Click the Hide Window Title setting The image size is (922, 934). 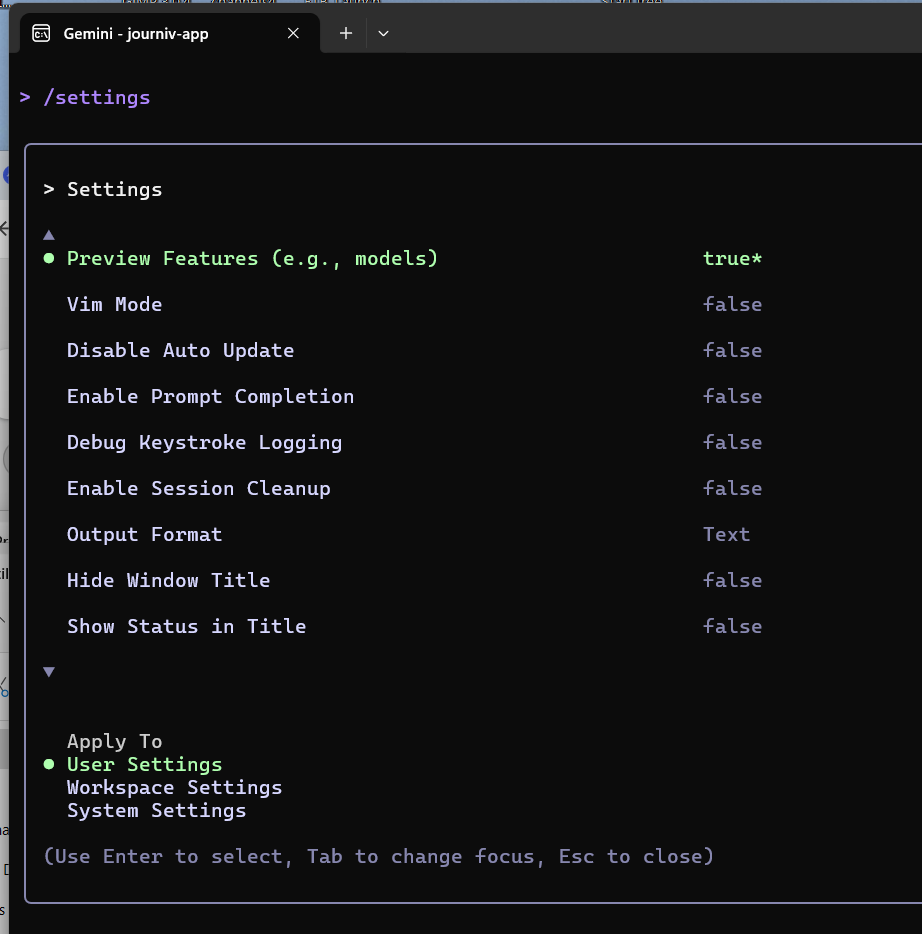(168, 581)
